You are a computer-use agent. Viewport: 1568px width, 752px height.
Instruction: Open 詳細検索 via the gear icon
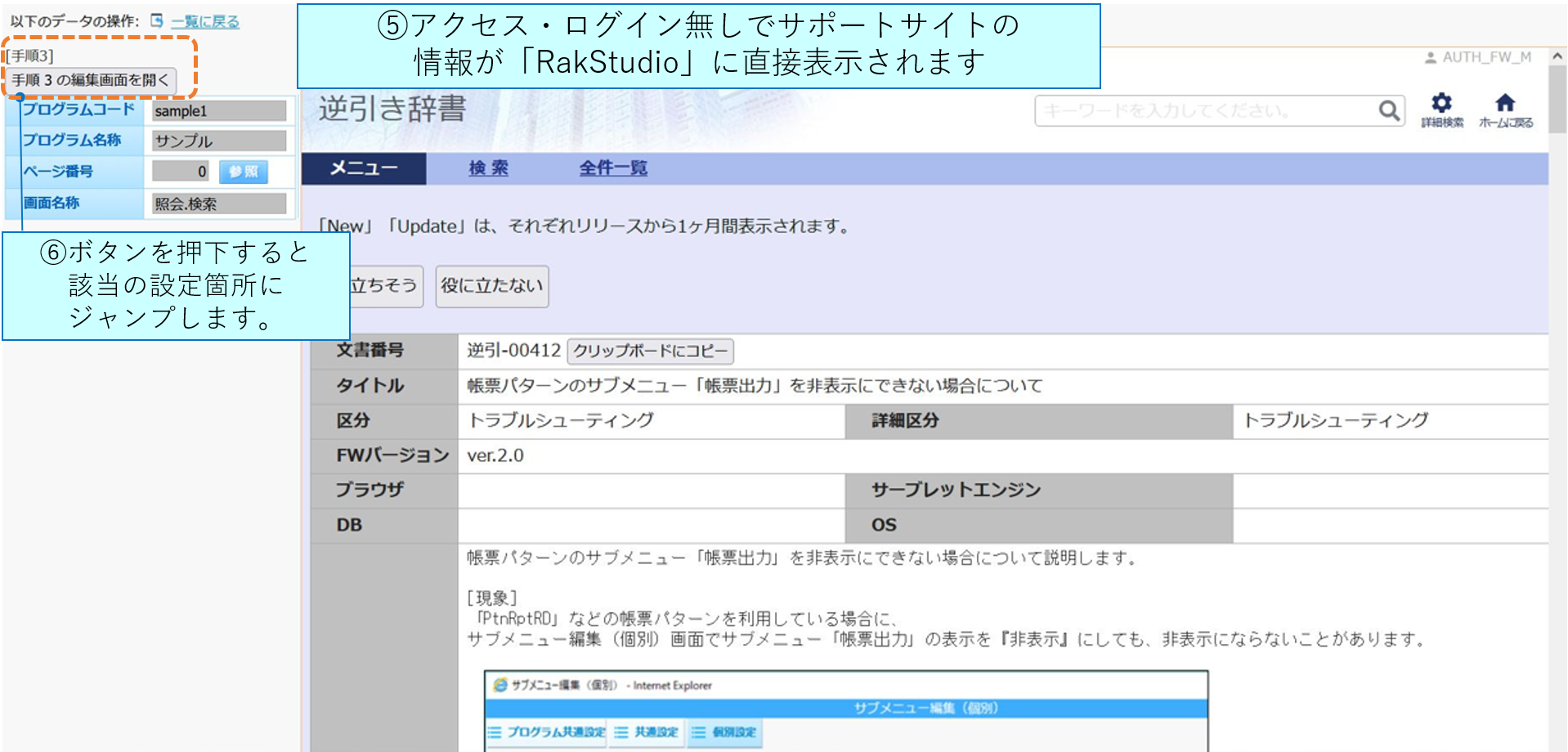pos(1441,103)
